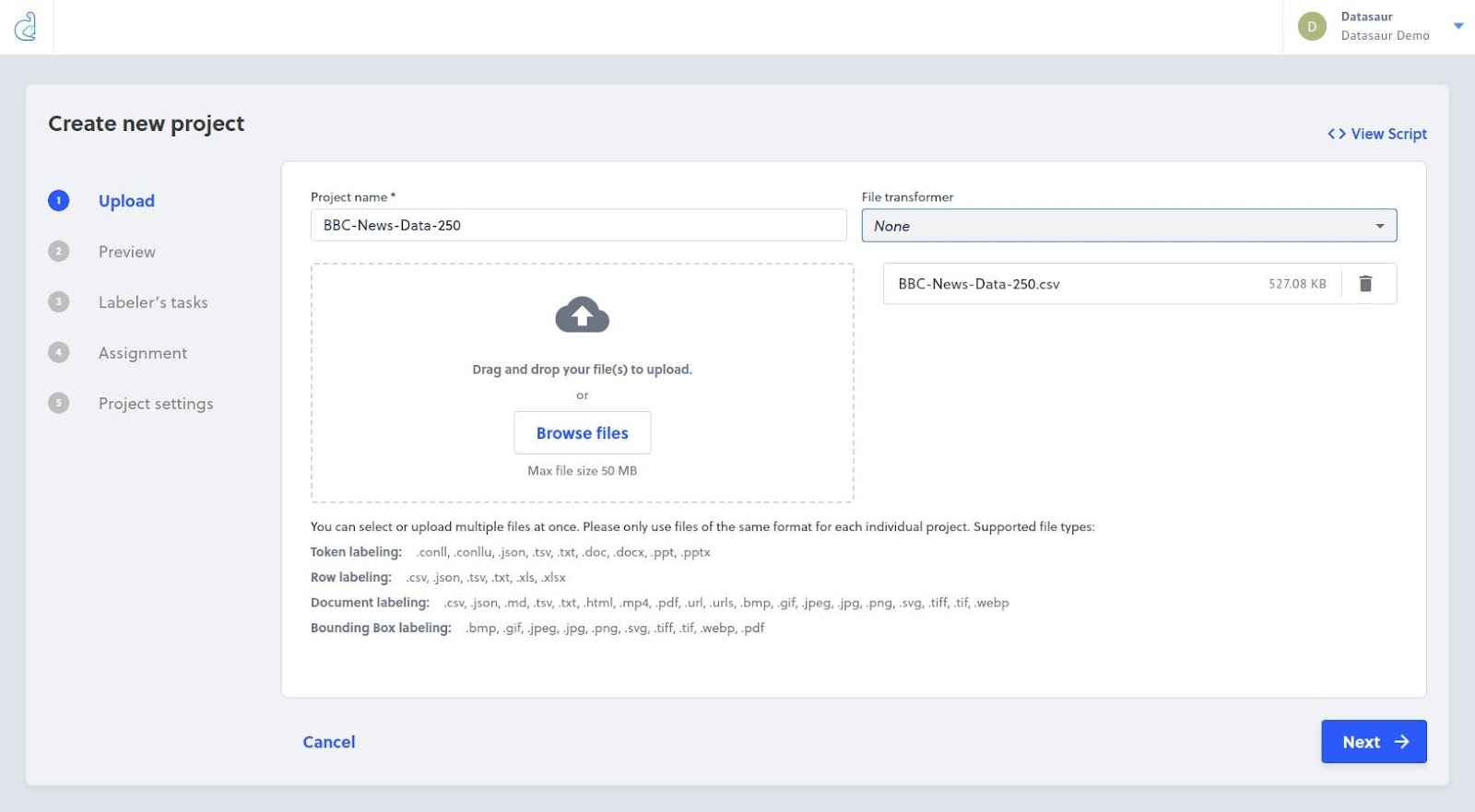
Task: Click the Next button
Action: tap(1374, 742)
